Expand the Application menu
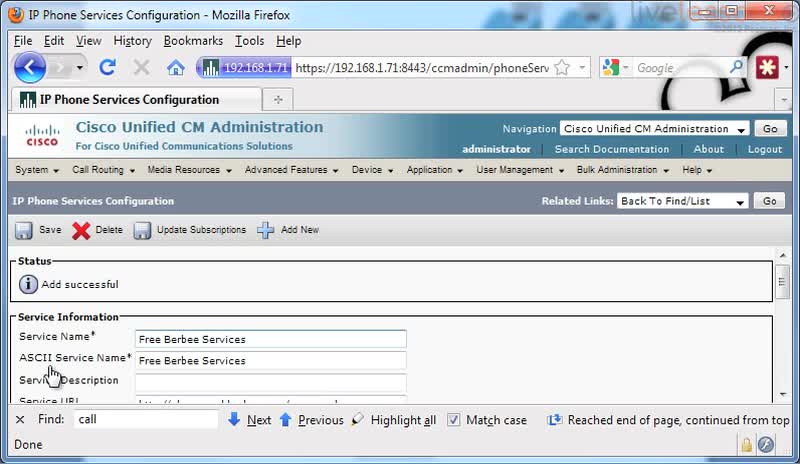 click(435, 170)
